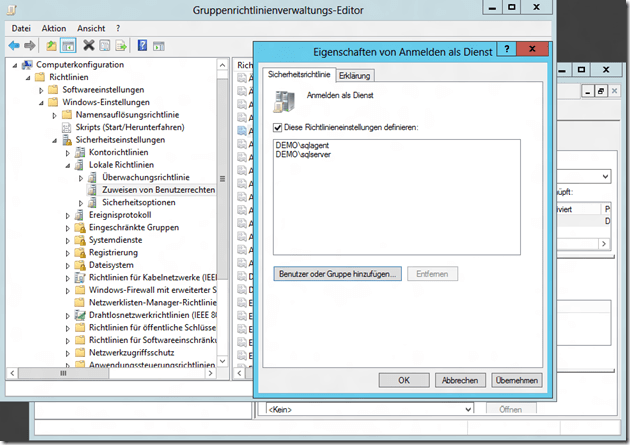Open the Datei menu
Screen dimensions: 630x445
(21, 29)
